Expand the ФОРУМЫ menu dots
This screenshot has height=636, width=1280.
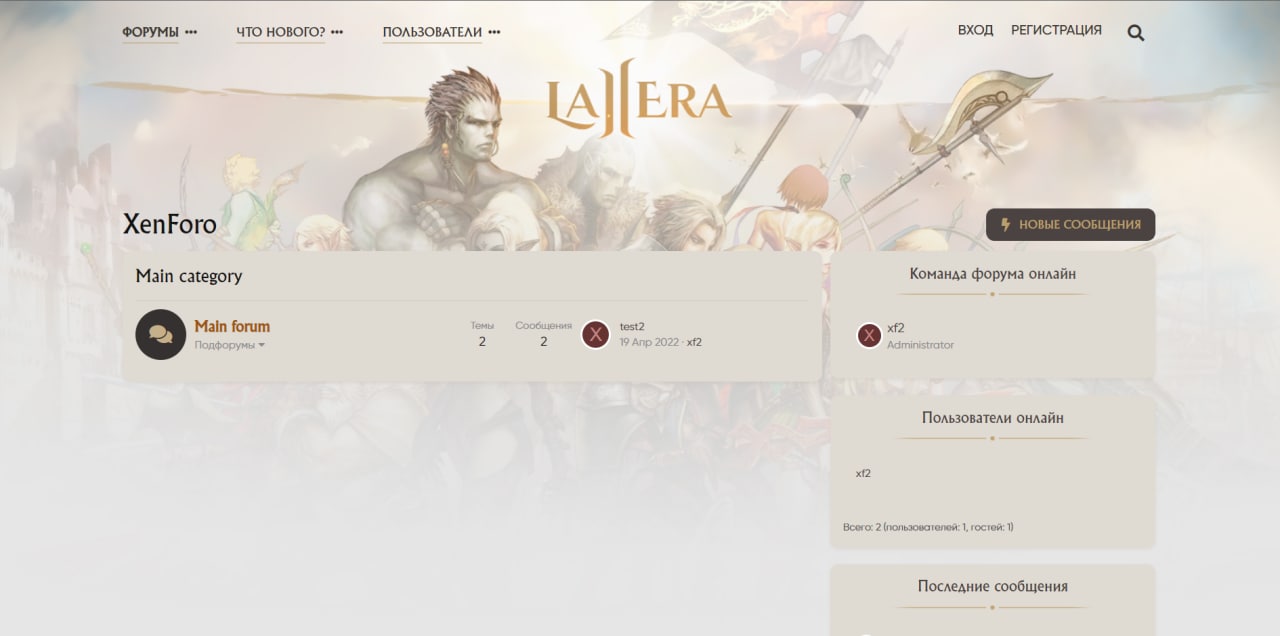191,32
